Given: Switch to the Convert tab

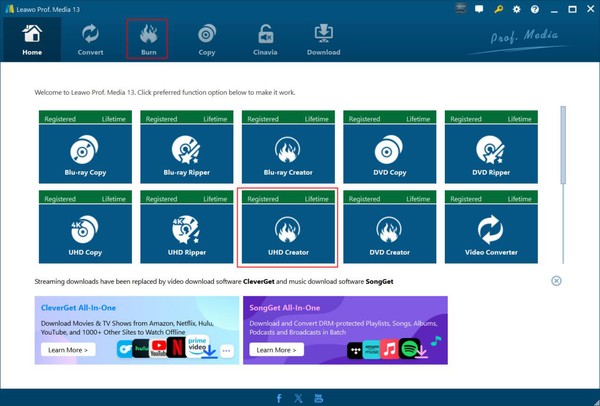Looking at the screenshot, I should pos(90,40).
